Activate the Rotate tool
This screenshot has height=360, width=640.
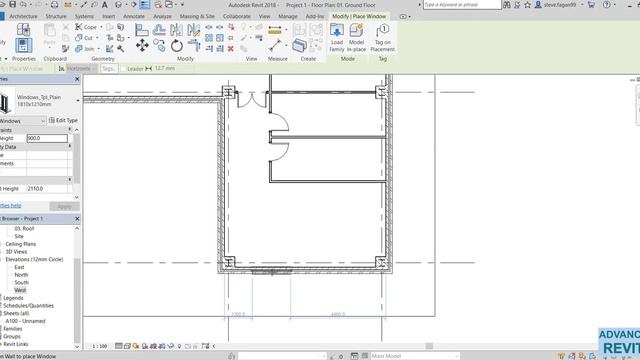point(176,45)
